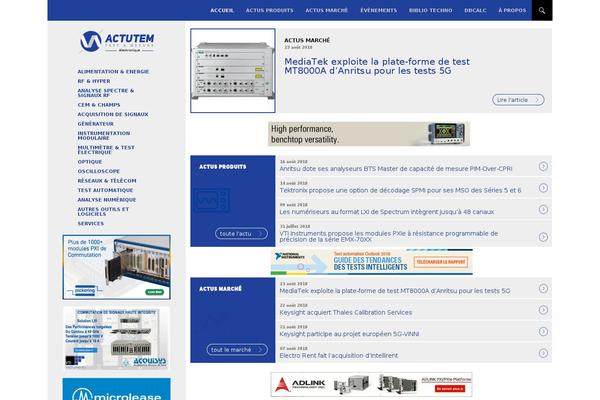Open Réseaux & Télécom category
Image resolution: width=600 pixels, height=400 pixels.
click(x=107, y=181)
